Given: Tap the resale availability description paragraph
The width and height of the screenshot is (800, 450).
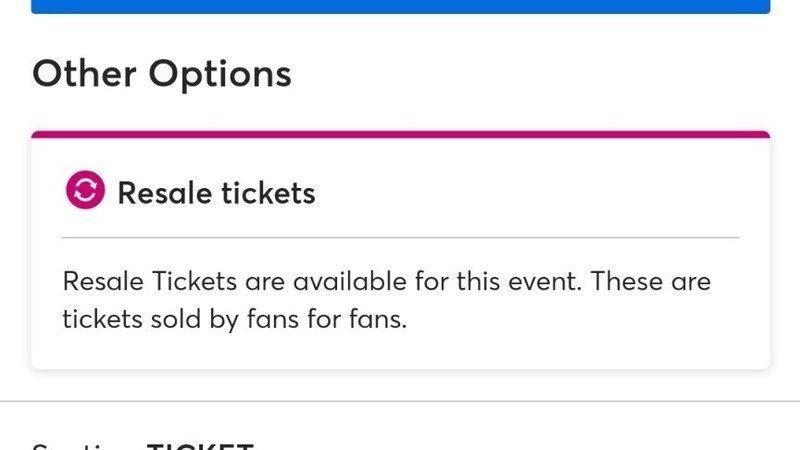Looking at the screenshot, I should coord(386,301).
